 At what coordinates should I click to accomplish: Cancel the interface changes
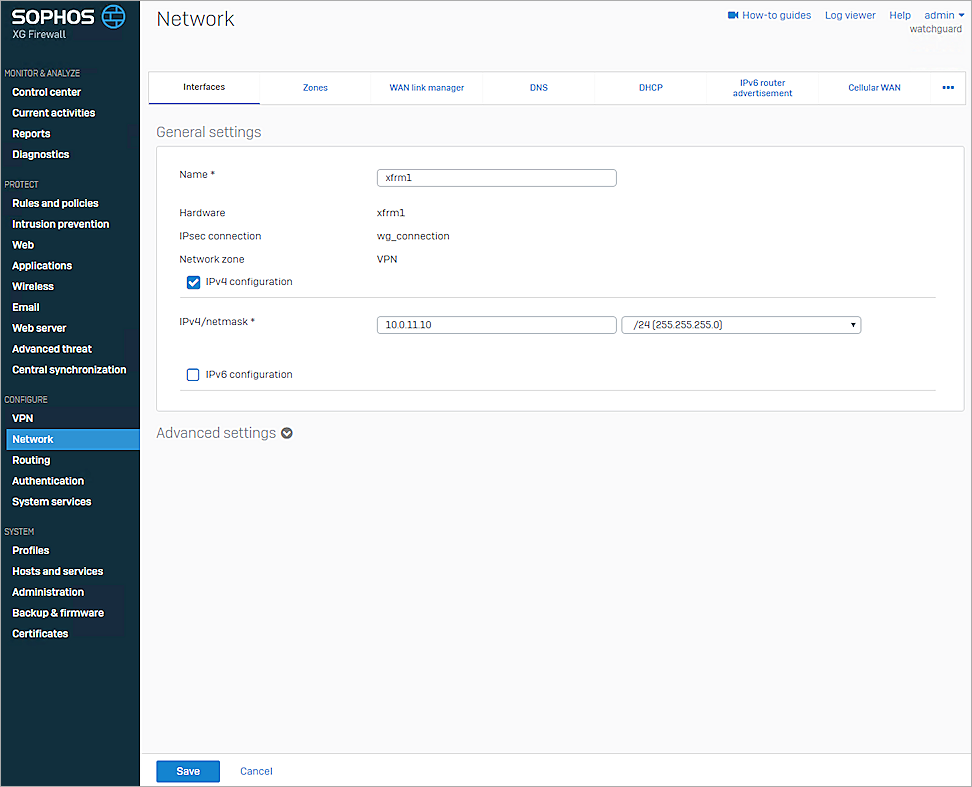(x=256, y=771)
